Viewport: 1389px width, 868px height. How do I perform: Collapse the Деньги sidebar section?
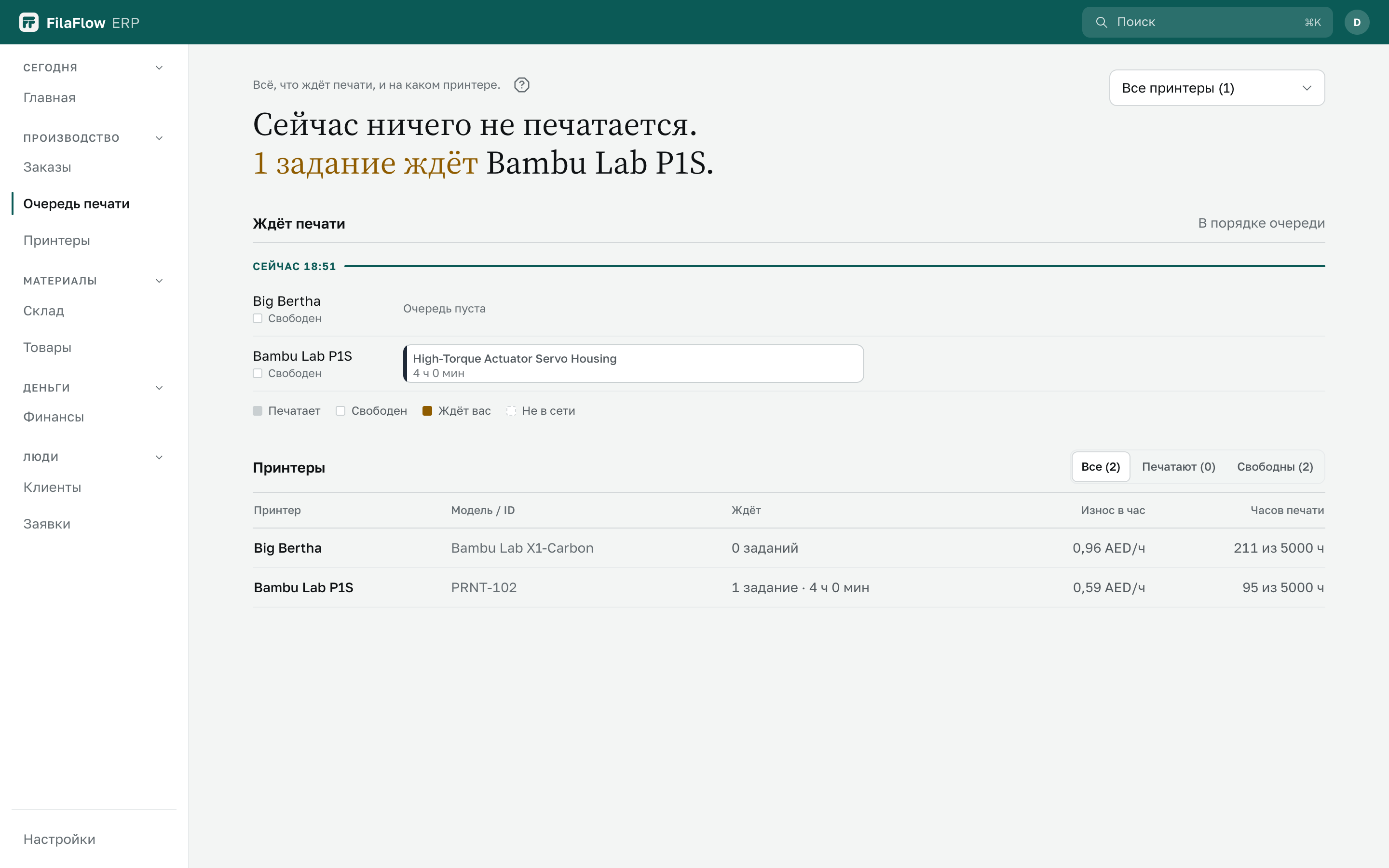[159, 388]
